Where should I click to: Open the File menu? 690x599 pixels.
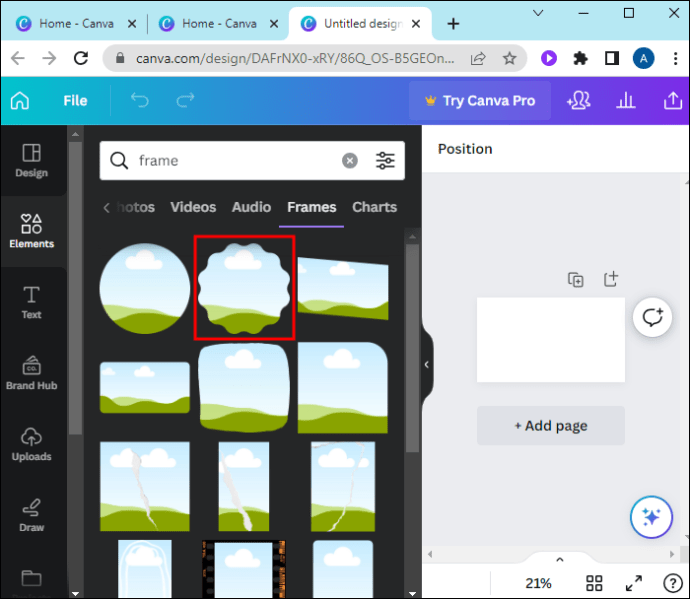(75, 101)
